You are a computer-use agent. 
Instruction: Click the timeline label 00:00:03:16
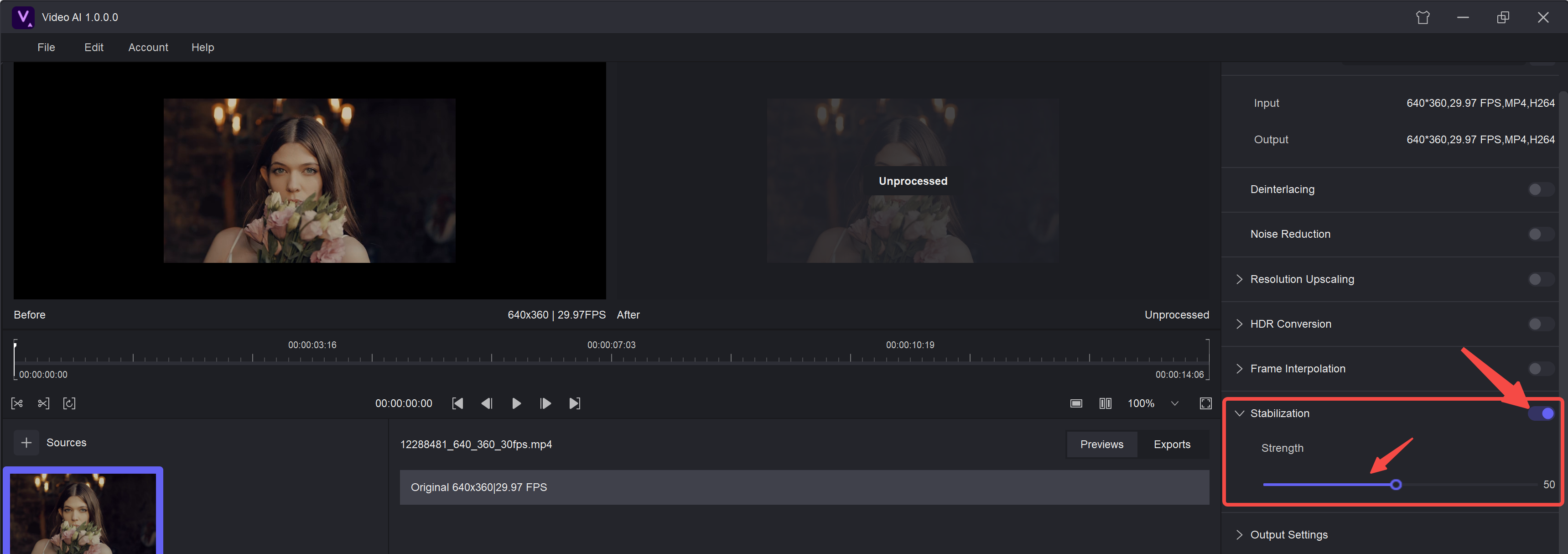tap(312, 345)
